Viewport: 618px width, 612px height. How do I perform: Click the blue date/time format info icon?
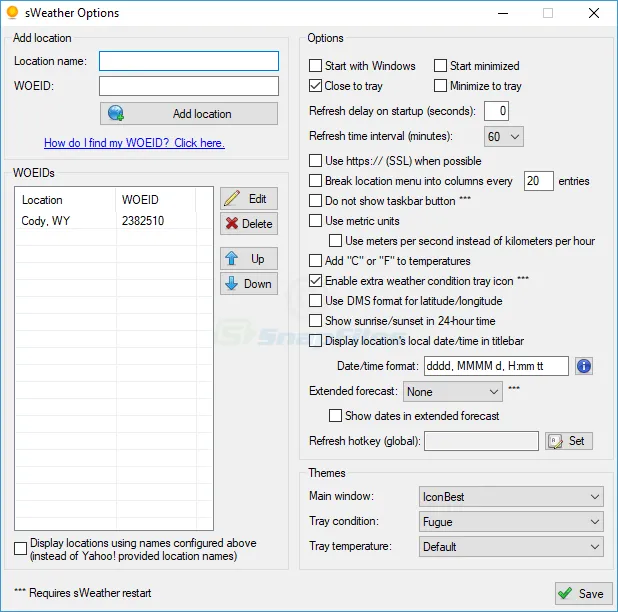click(584, 366)
